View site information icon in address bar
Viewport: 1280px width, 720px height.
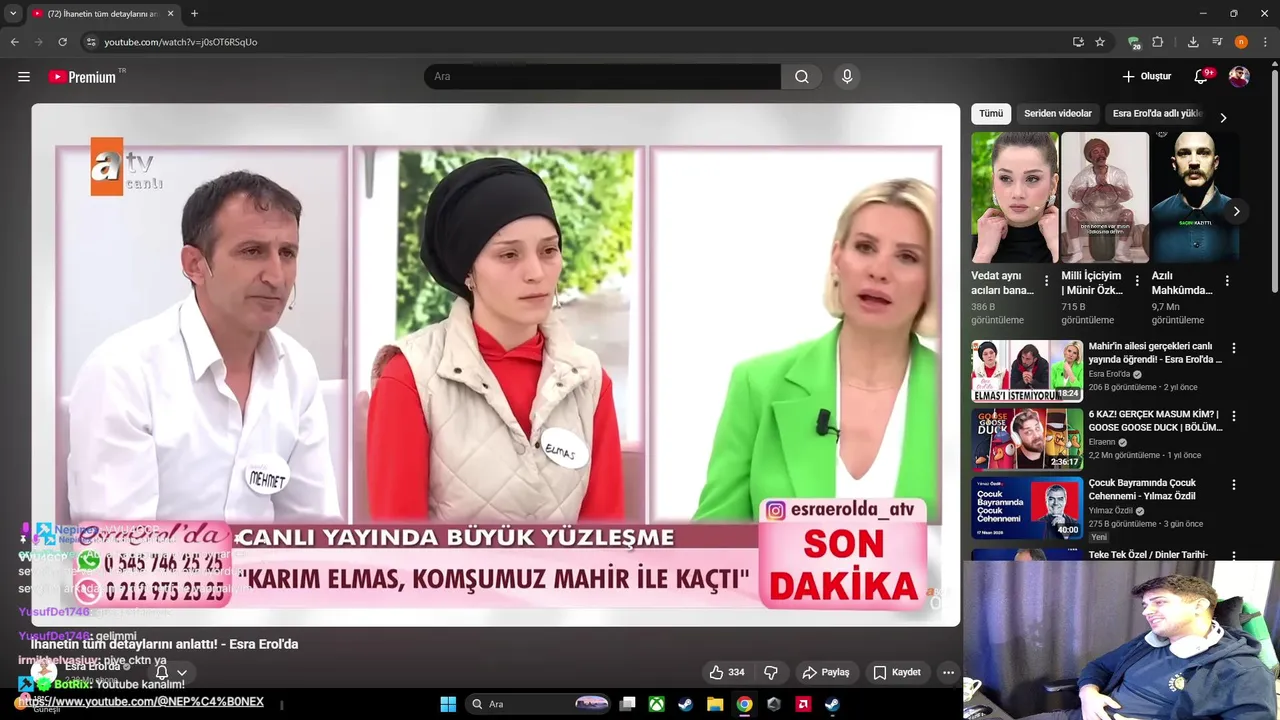(x=91, y=42)
